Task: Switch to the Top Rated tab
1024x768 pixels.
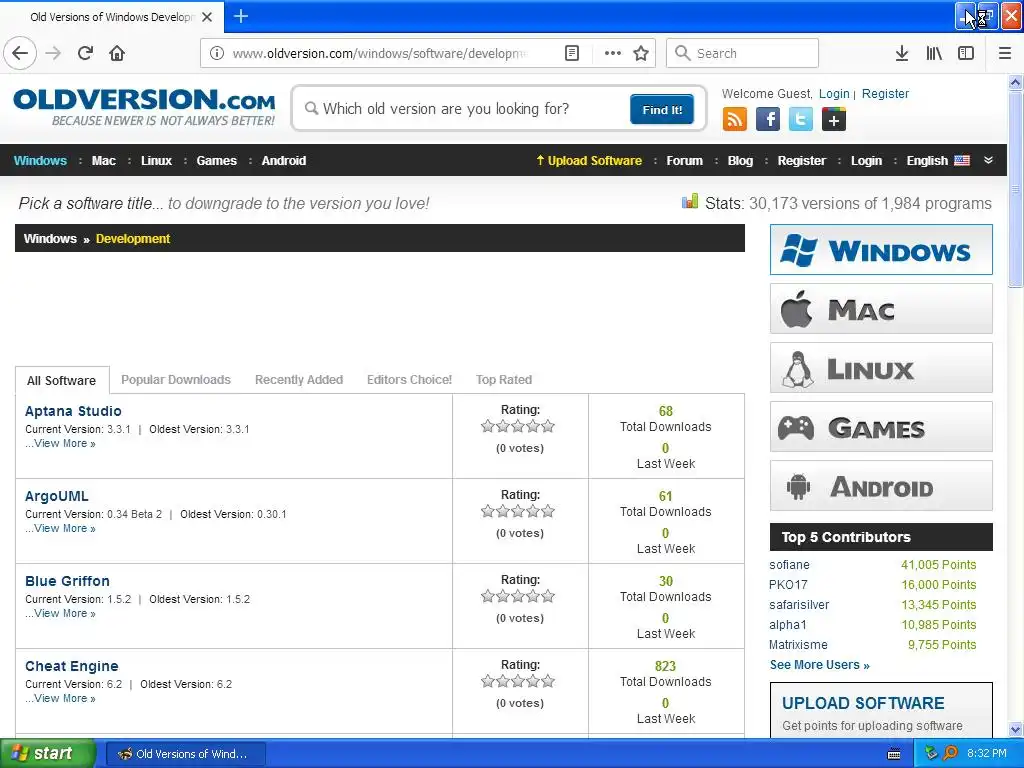Action: click(x=504, y=379)
